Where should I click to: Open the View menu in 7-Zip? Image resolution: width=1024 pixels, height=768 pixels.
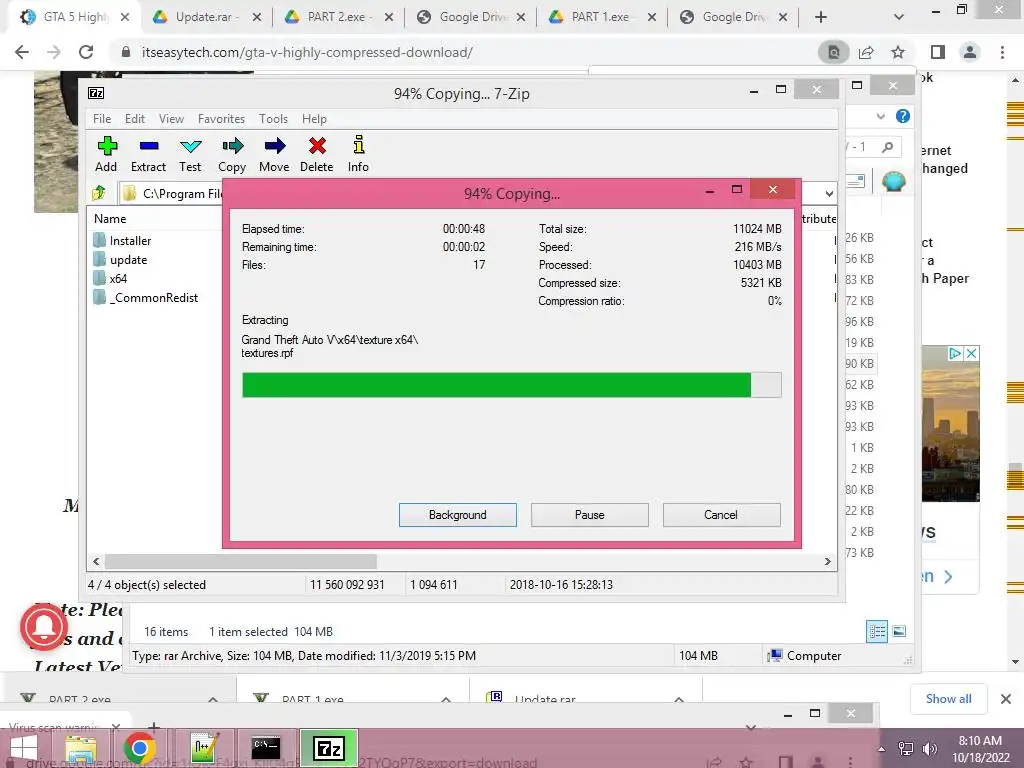pos(171,119)
